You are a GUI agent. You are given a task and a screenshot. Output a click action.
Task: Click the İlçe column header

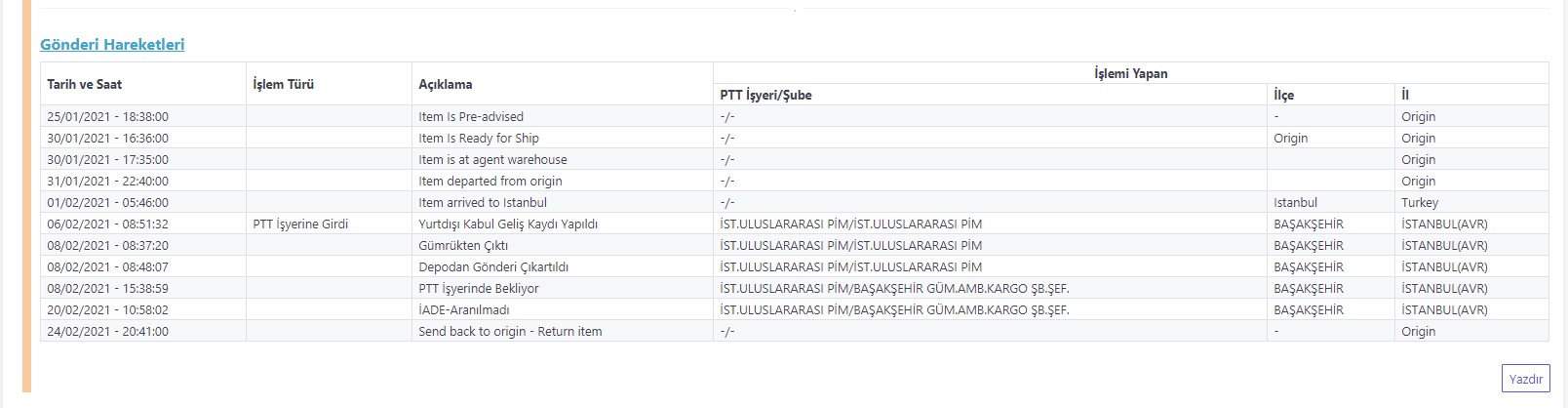pos(1283,95)
